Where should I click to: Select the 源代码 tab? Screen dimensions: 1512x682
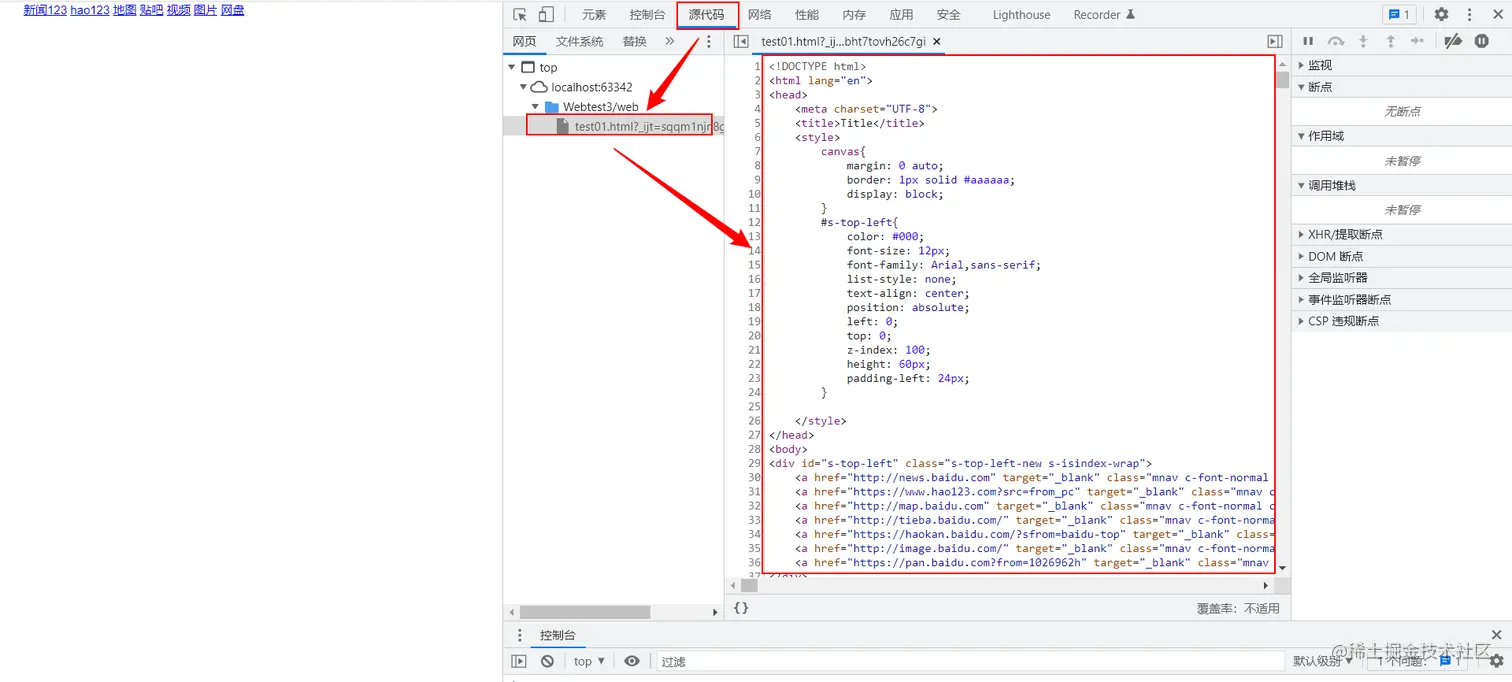pos(707,15)
